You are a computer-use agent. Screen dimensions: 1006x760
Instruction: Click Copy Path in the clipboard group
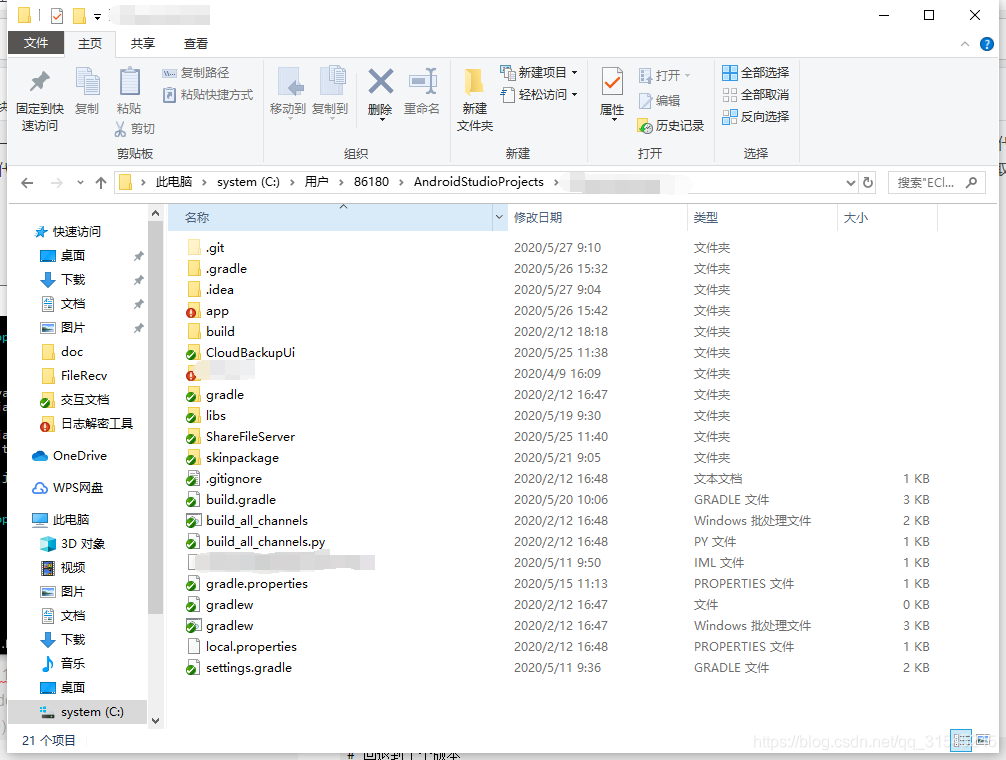tap(196, 73)
